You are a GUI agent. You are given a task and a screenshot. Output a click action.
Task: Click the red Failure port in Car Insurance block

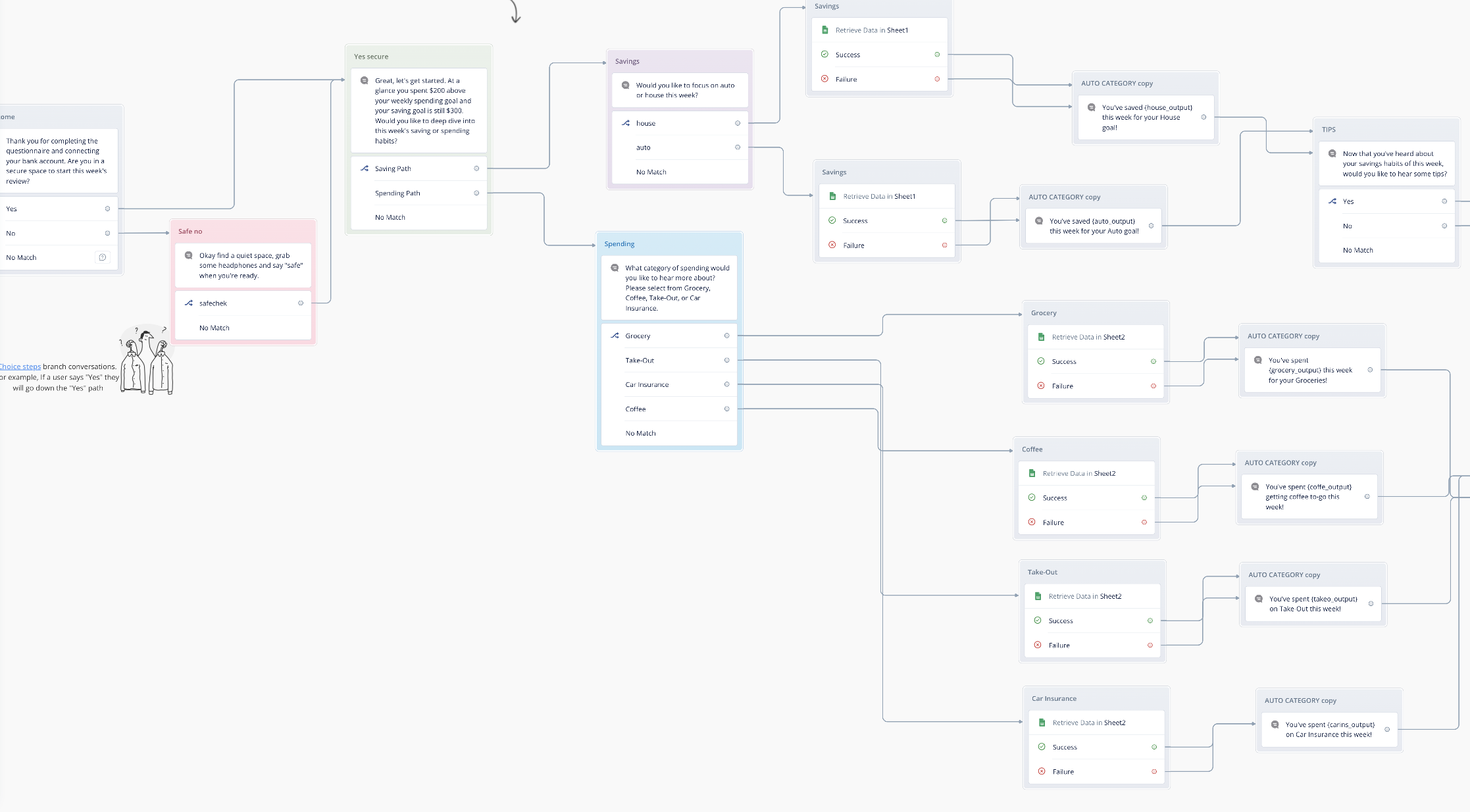[x=1153, y=771]
